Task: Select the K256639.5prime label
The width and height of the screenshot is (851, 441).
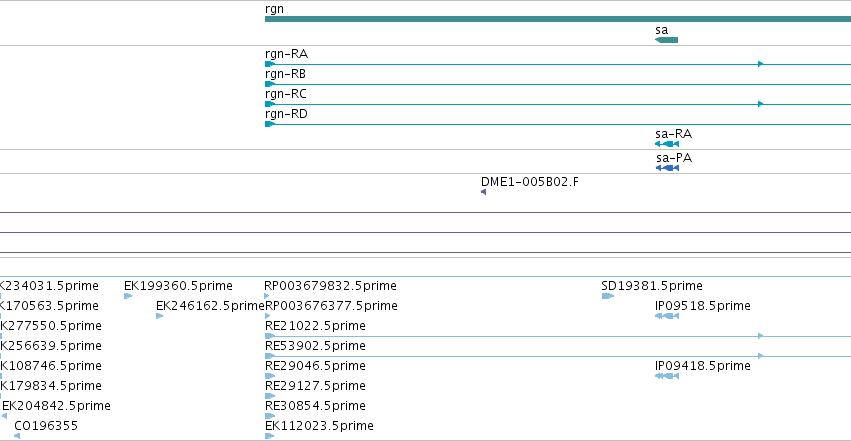Action: point(50,346)
